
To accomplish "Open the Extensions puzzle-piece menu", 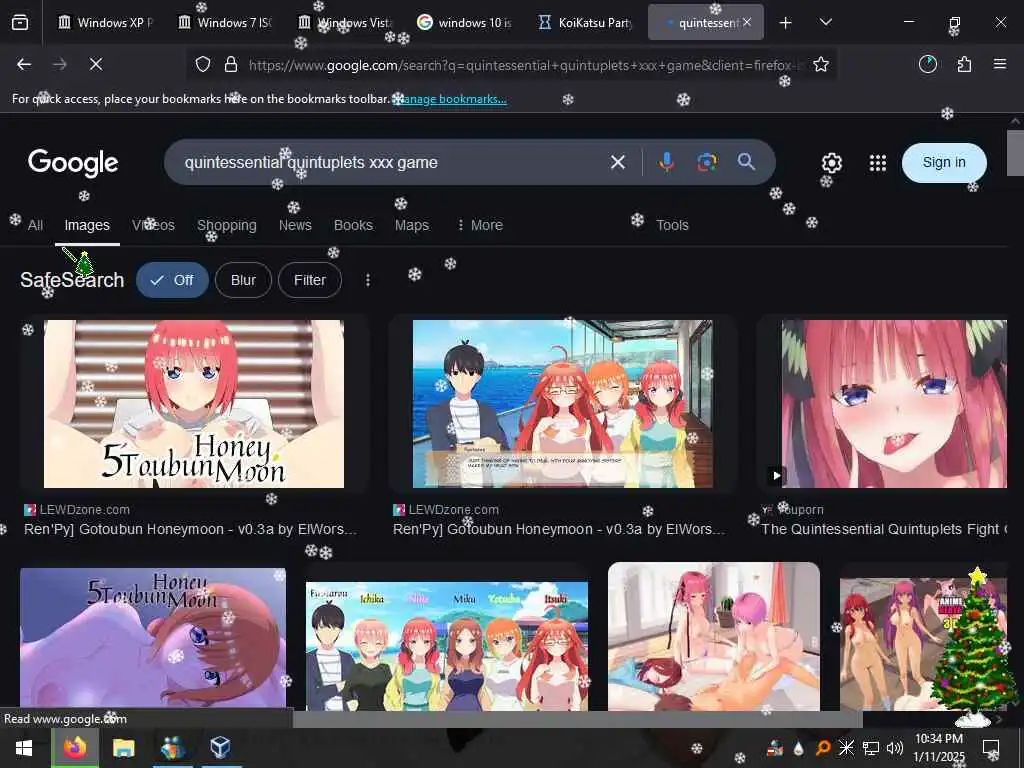I will point(964,64).
